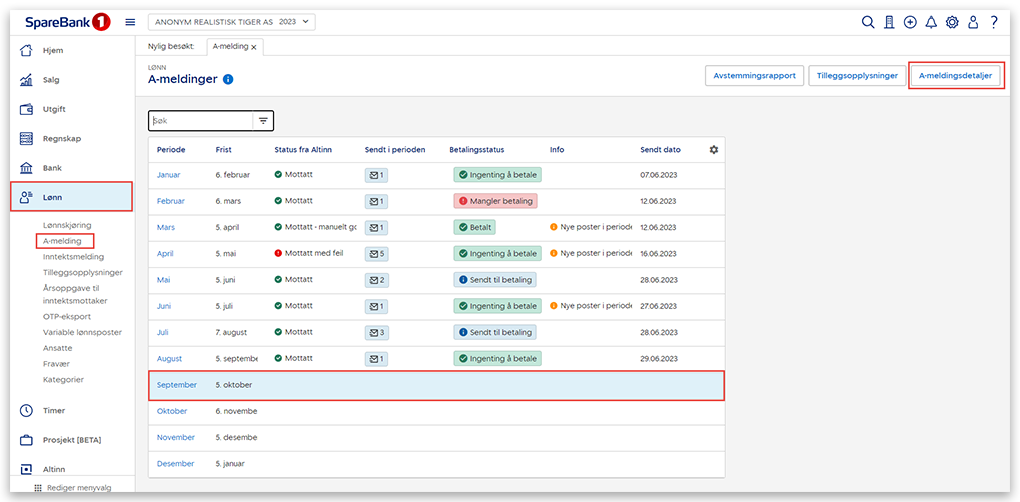Click the A-meldingsdetaljer button

[x=955, y=75]
